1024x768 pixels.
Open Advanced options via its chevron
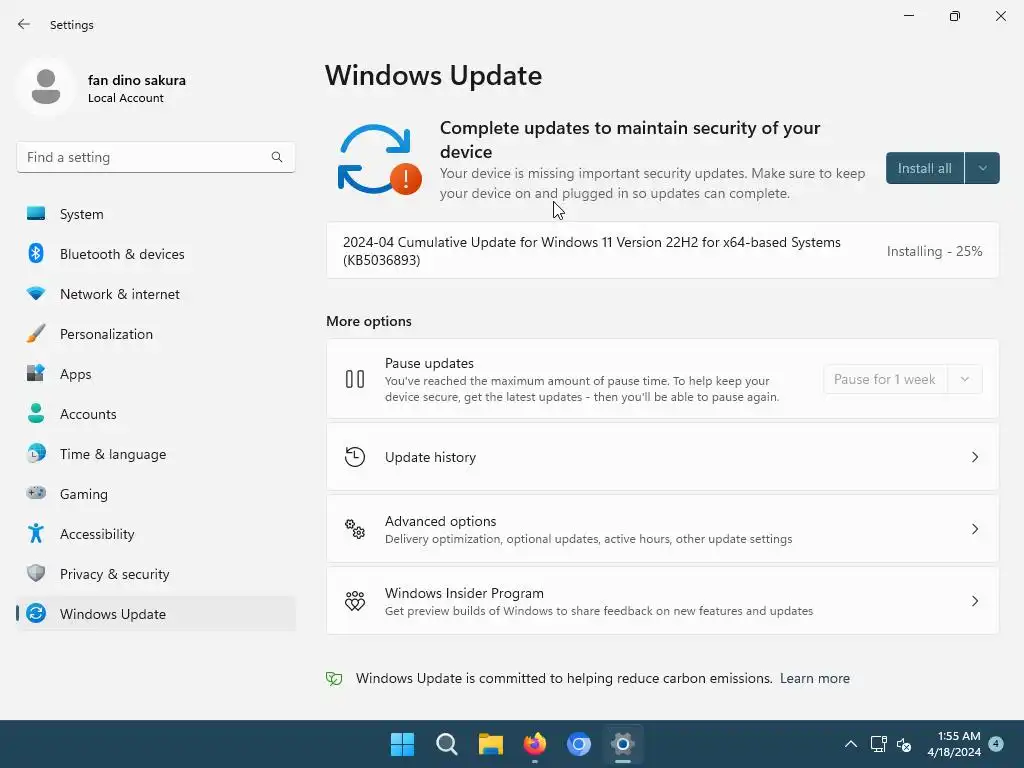(x=974, y=529)
